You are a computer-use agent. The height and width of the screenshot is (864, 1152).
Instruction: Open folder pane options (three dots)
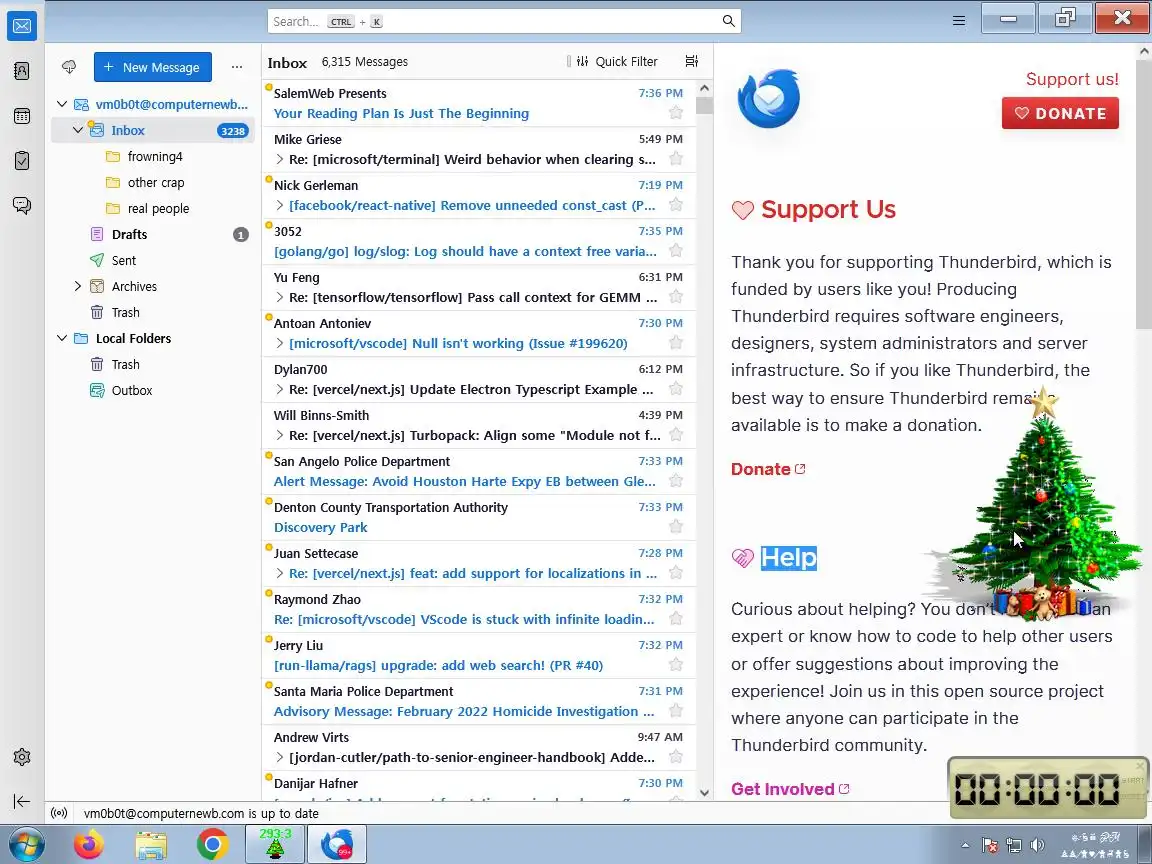click(x=237, y=67)
